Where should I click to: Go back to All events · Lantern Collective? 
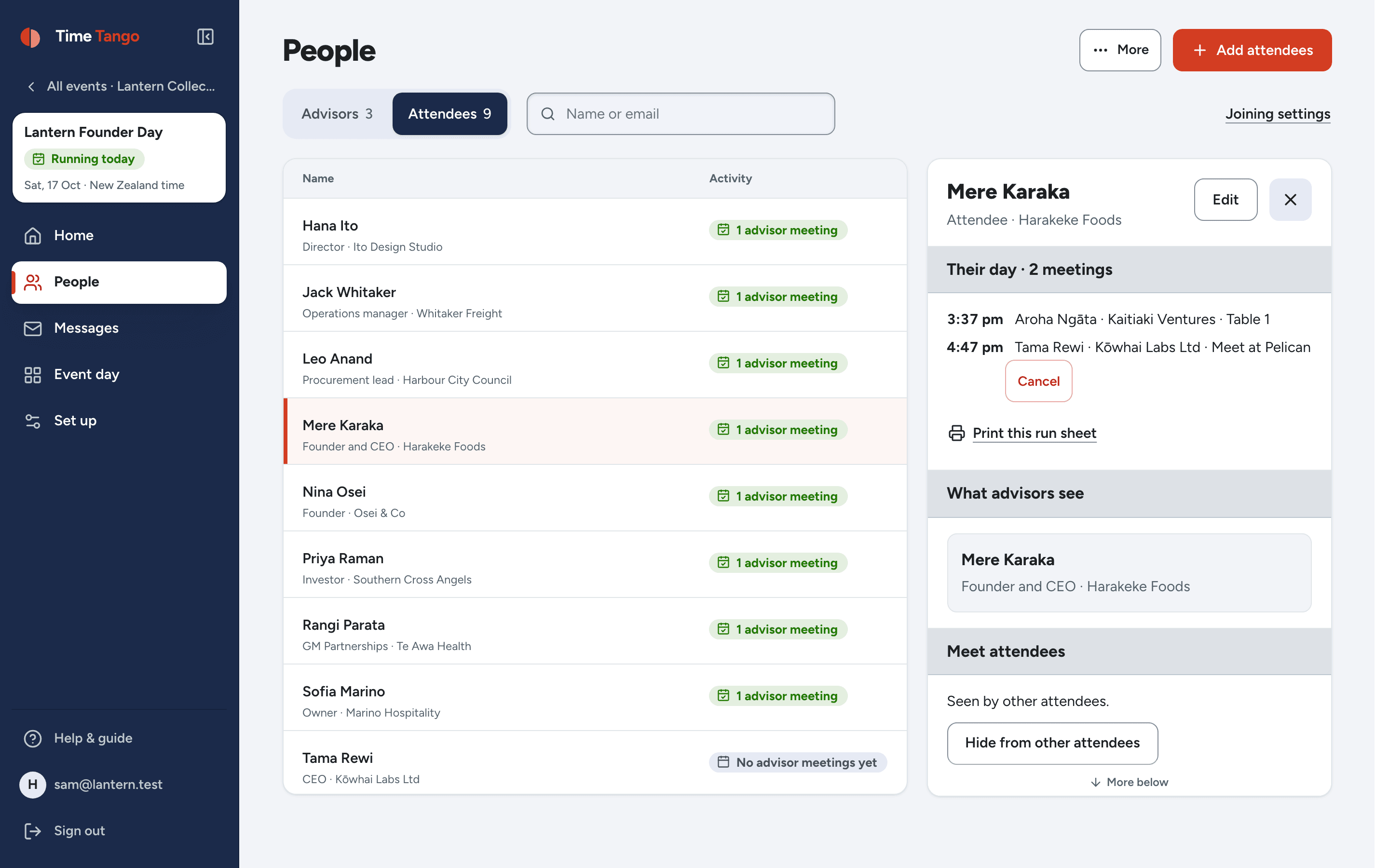pos(121,86)
